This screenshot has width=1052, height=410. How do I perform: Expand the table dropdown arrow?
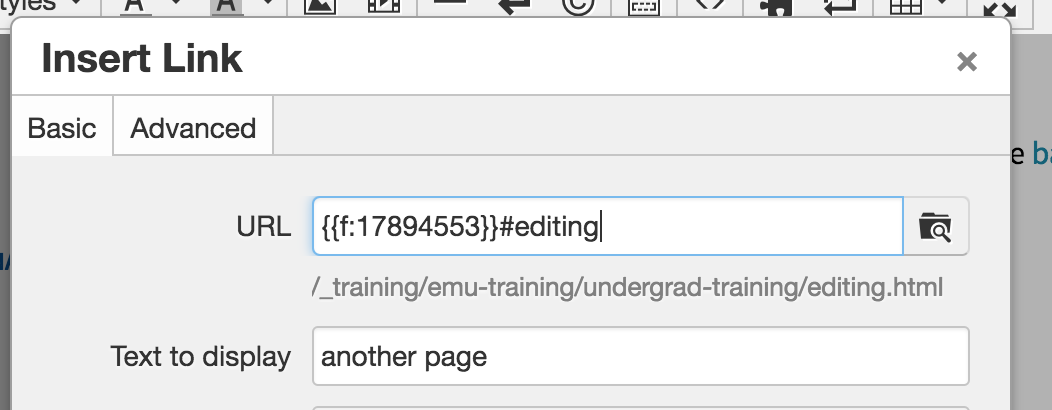(944, 6)
